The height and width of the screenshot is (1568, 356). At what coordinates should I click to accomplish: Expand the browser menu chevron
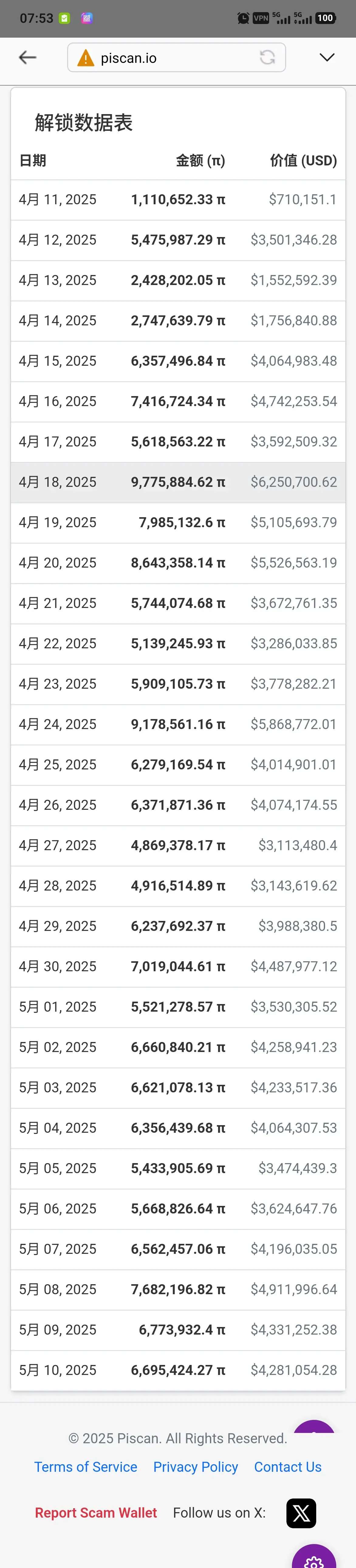pyautogui.click(x=327, y=57)
